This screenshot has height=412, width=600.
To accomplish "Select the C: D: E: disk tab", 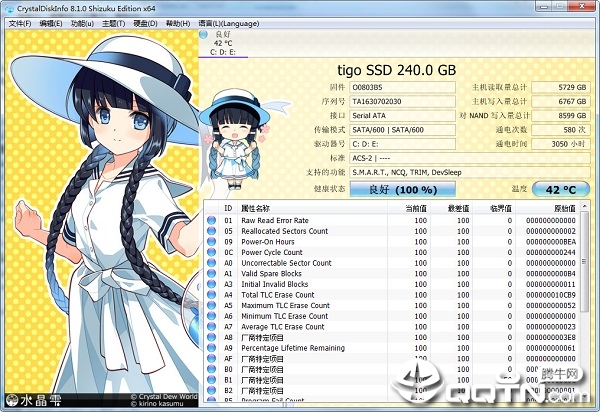I will point(223,43).
